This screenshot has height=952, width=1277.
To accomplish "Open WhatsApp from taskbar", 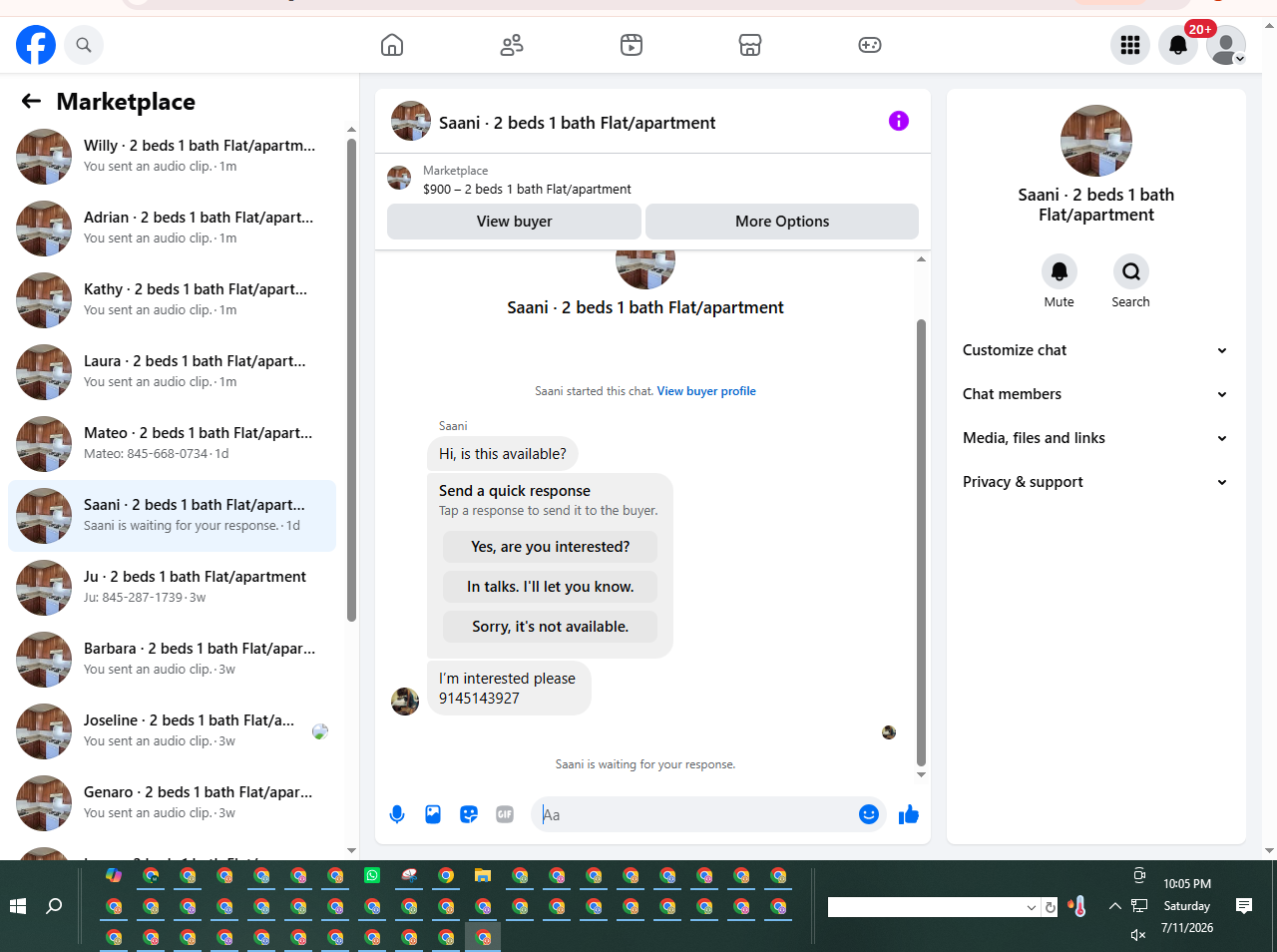I will click(x=372, y=876).
